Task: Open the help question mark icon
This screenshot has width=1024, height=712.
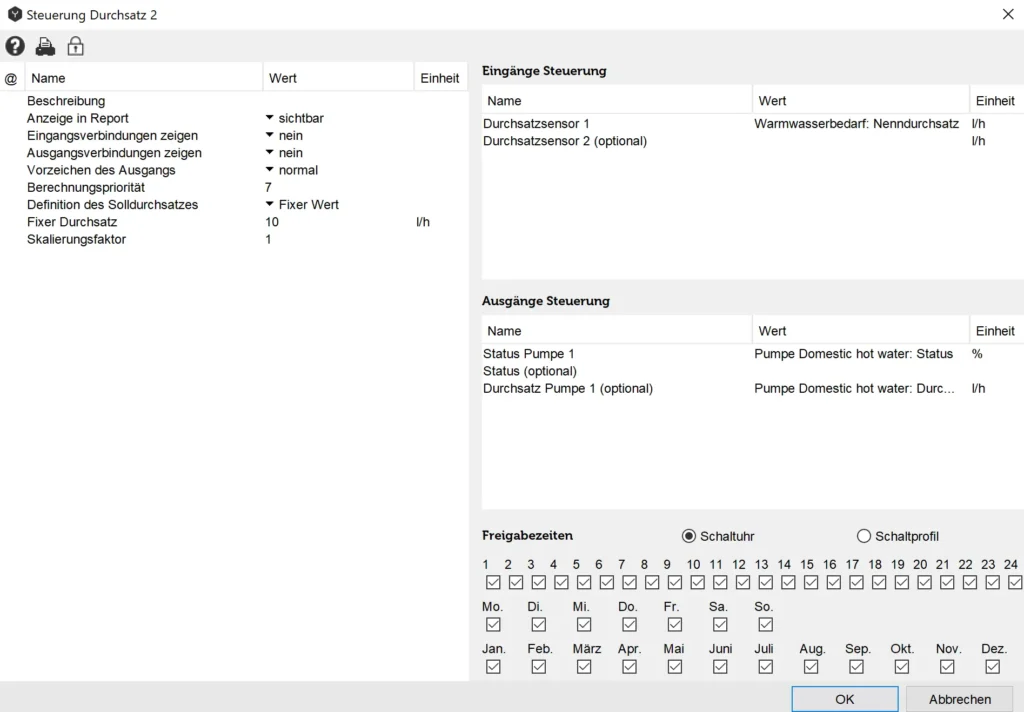Action: 15,46
